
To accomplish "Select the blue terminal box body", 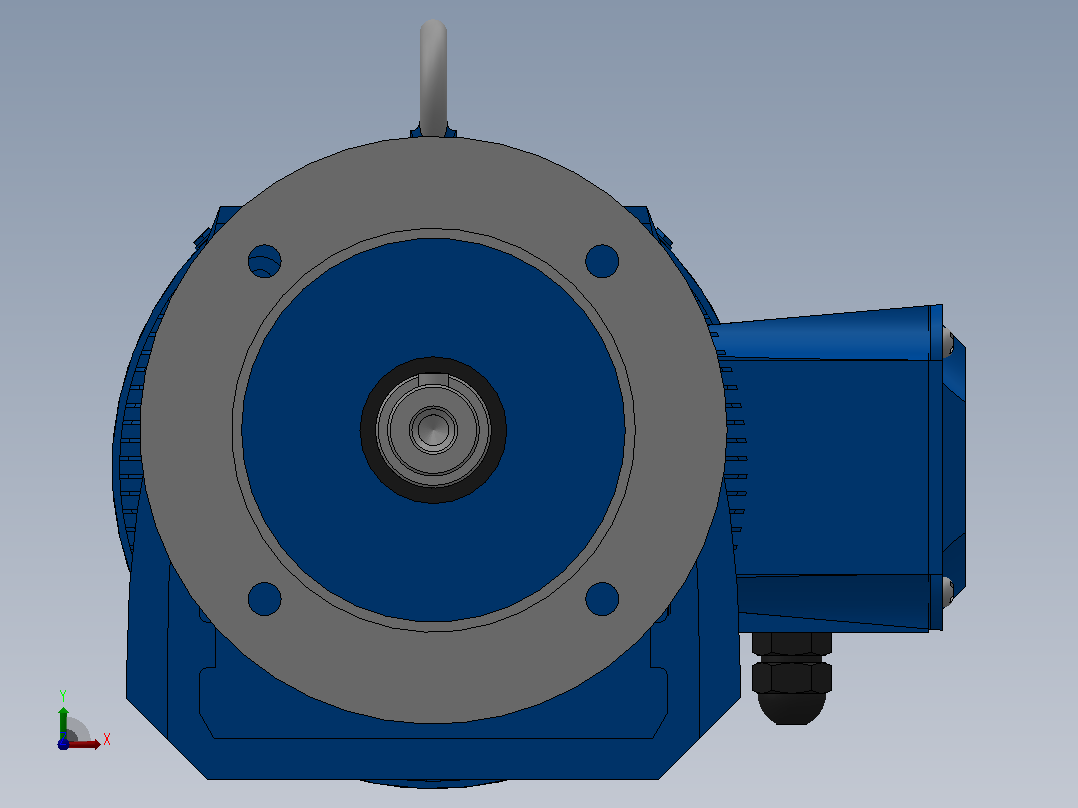I will click(832, 466).
